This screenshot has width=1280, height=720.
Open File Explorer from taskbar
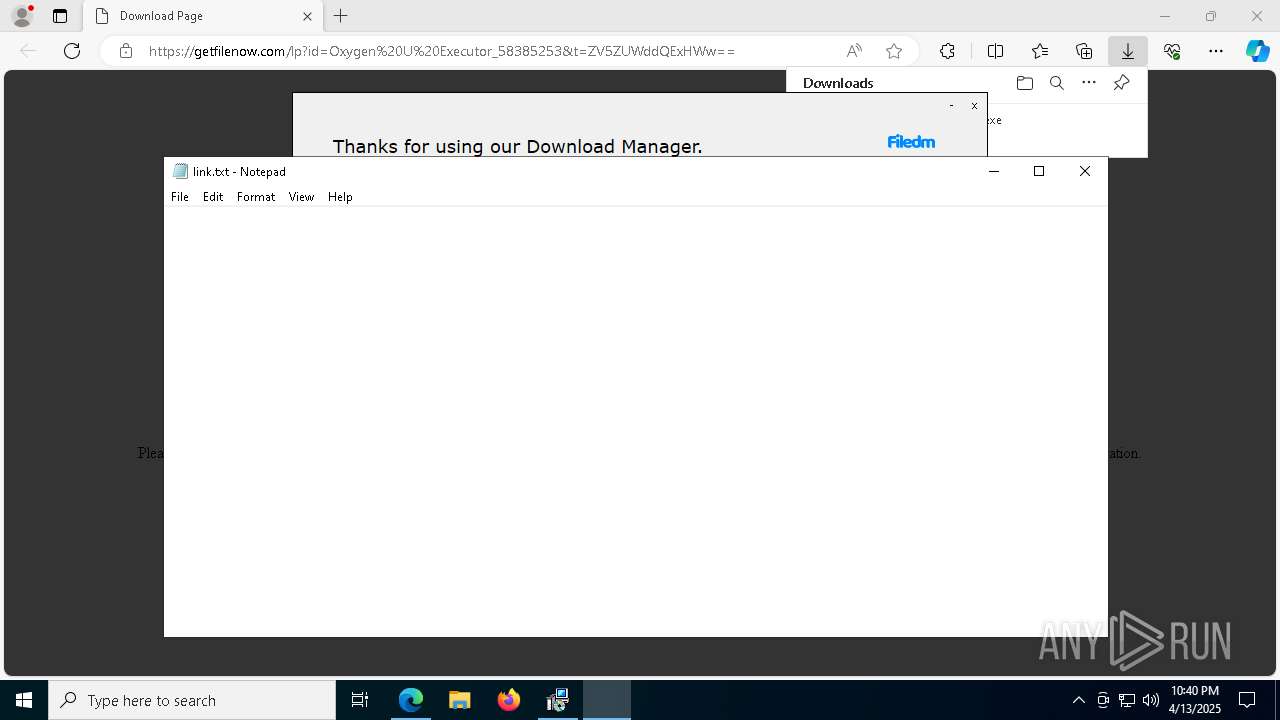(460, 700)
